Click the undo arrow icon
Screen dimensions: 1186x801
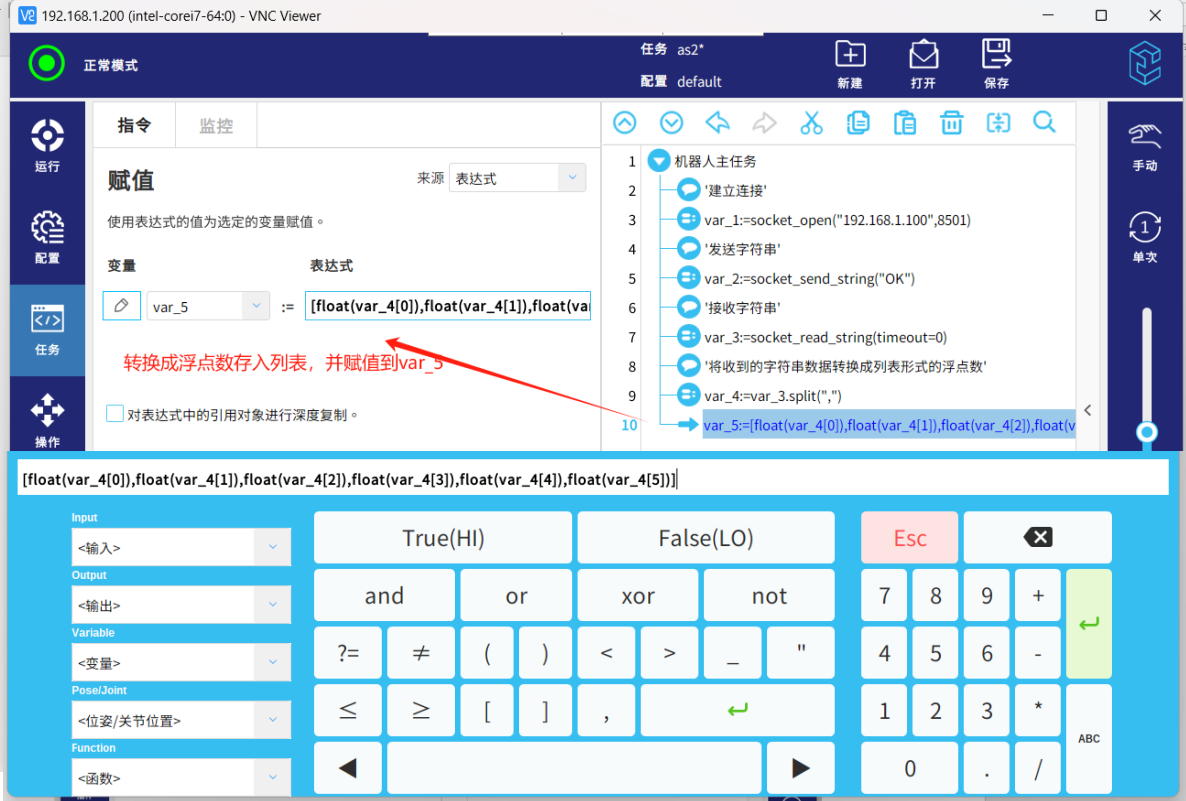[x=717, y=123]
